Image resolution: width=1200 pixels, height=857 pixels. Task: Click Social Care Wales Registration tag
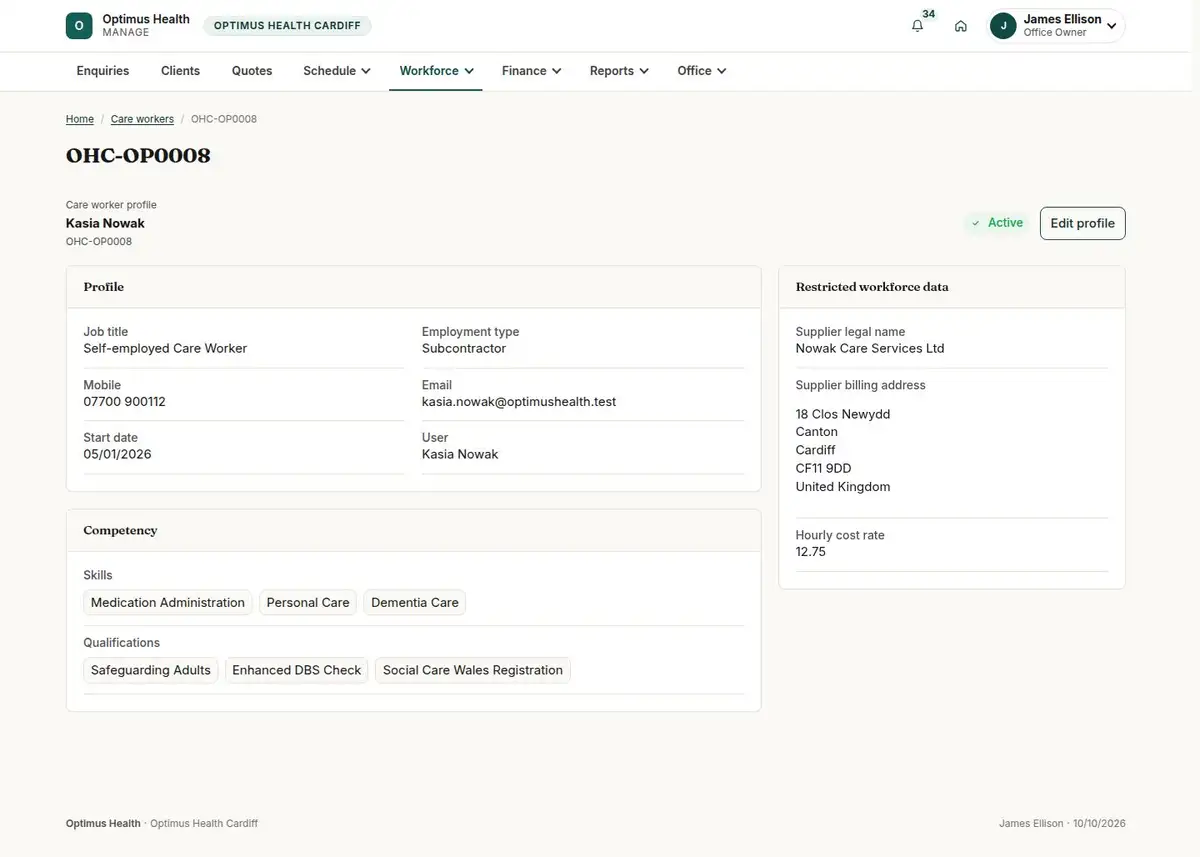(x=473, y=670)
